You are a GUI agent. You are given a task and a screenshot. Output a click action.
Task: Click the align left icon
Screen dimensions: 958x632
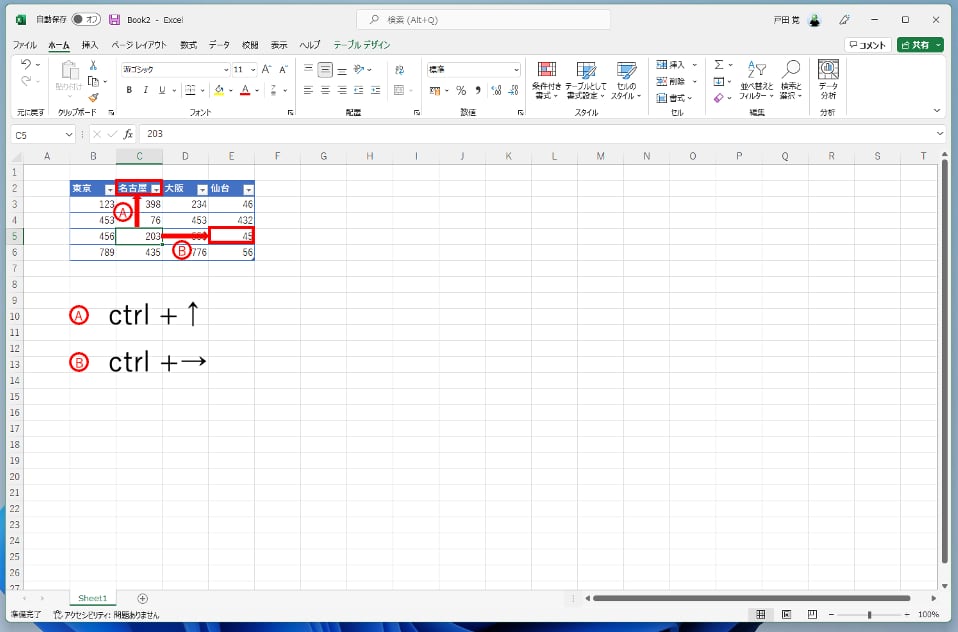(309, 90)
